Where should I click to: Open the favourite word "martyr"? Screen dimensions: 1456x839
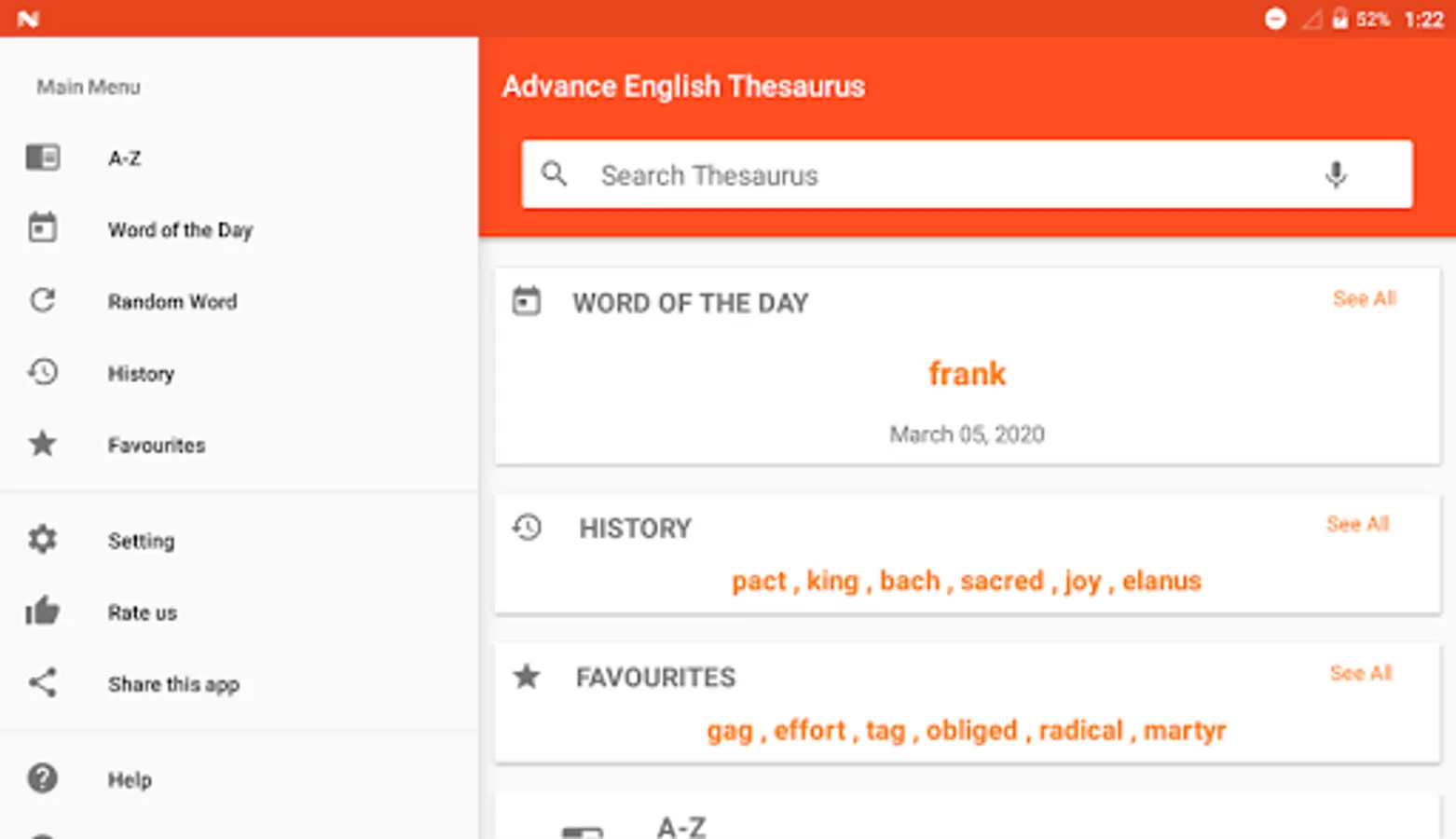(x=1184, y=730)
